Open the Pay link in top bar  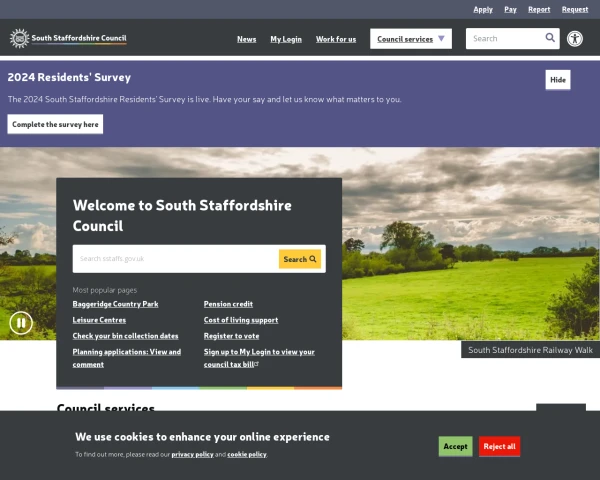tap(510, 10)
